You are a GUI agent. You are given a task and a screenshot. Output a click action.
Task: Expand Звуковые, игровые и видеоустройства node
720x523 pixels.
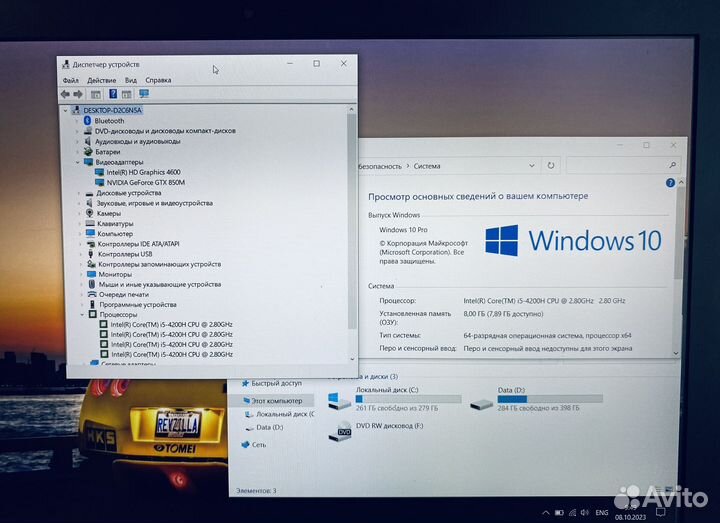click(x=79, y=203)
